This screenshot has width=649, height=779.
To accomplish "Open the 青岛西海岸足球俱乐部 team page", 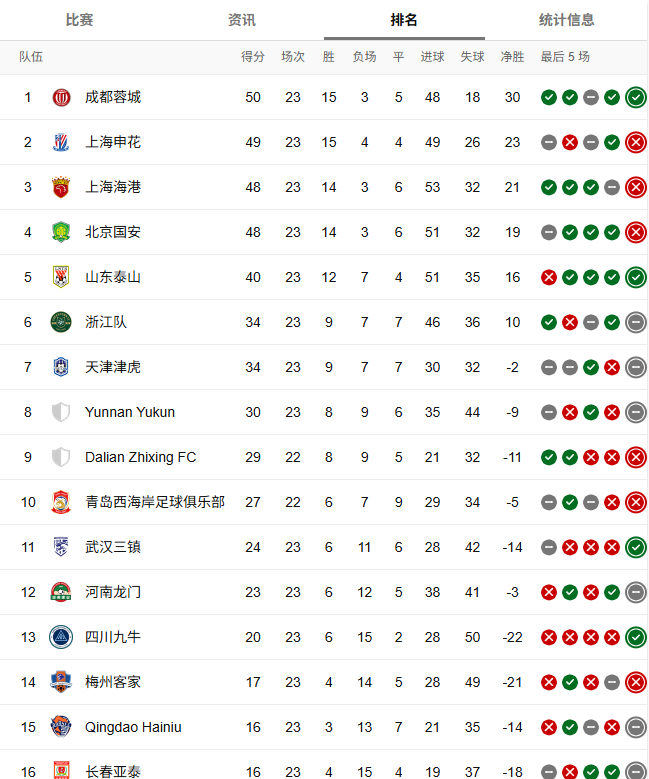I will tap(155, 502).
